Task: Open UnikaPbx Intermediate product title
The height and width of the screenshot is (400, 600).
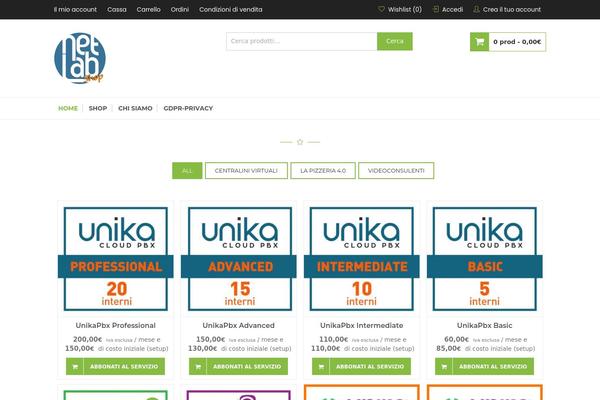Action: [362, 325]
